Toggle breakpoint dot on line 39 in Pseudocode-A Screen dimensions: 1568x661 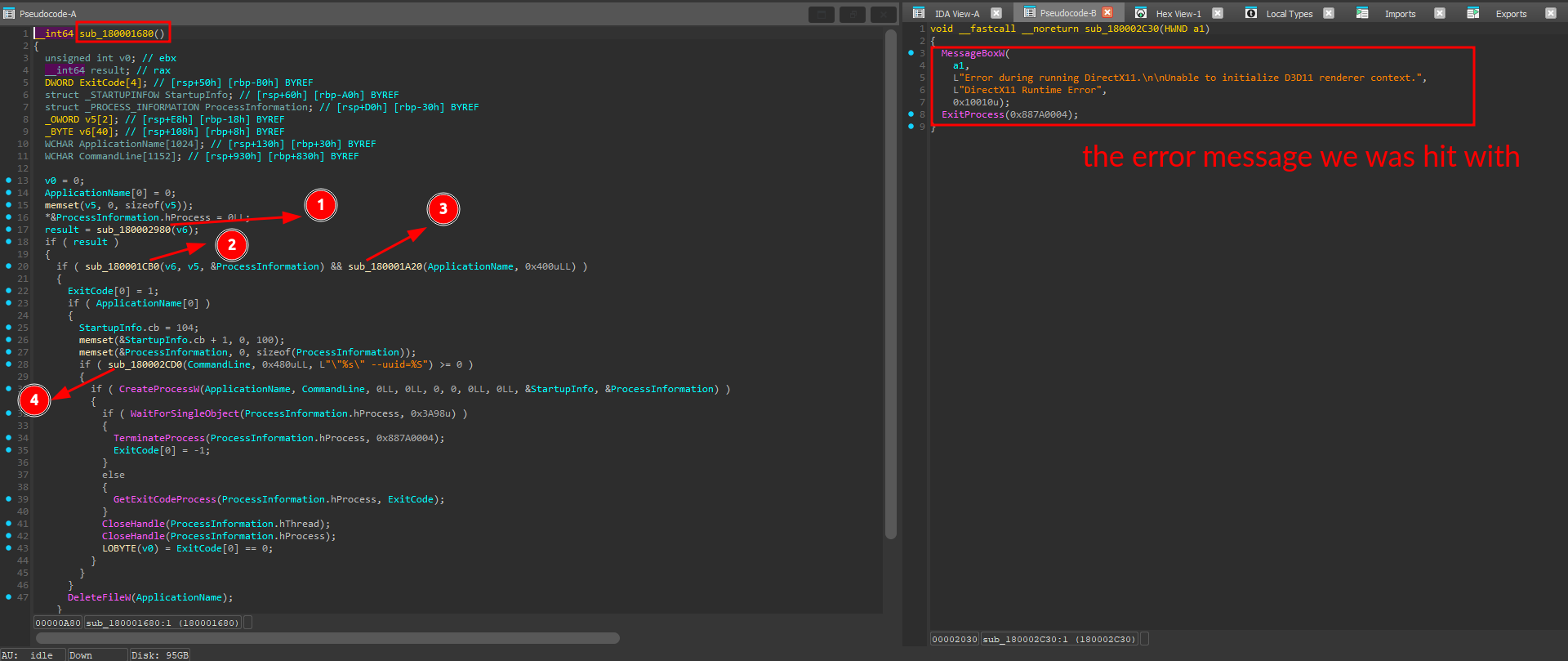point(8,499)
